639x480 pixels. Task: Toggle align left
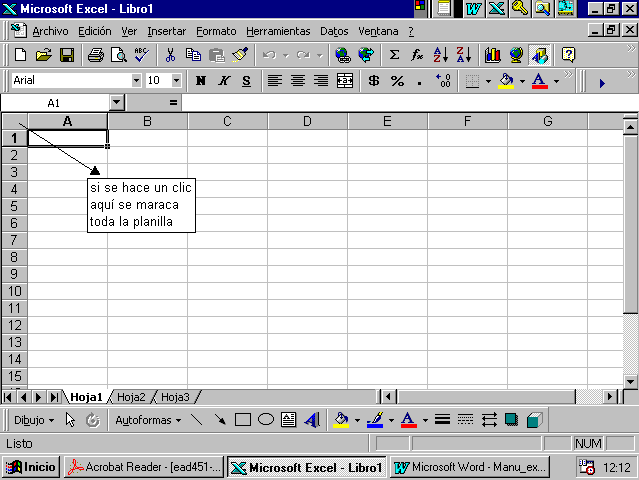[275, 81]
